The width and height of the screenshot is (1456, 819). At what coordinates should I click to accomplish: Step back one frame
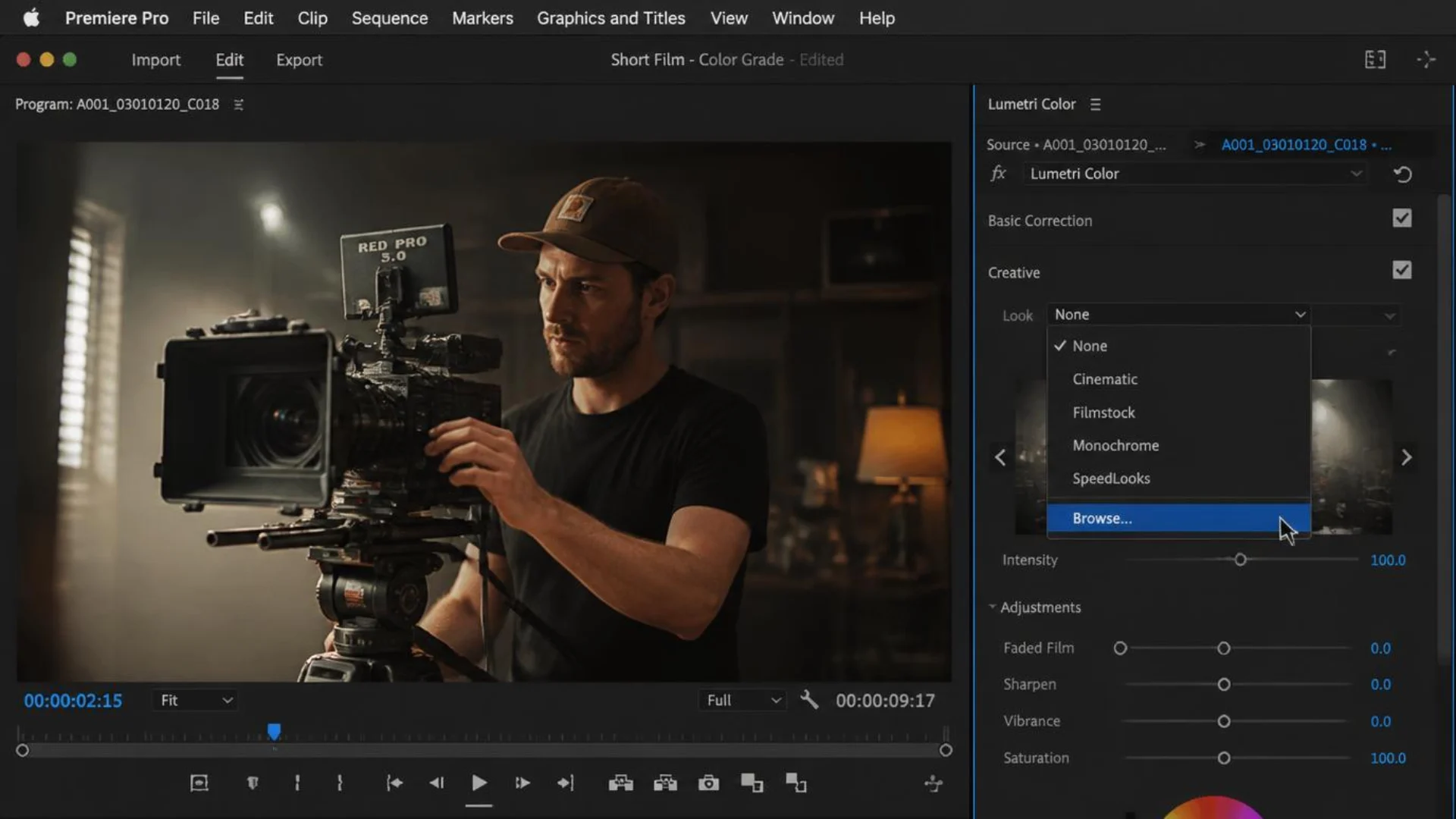pos(437,783)
